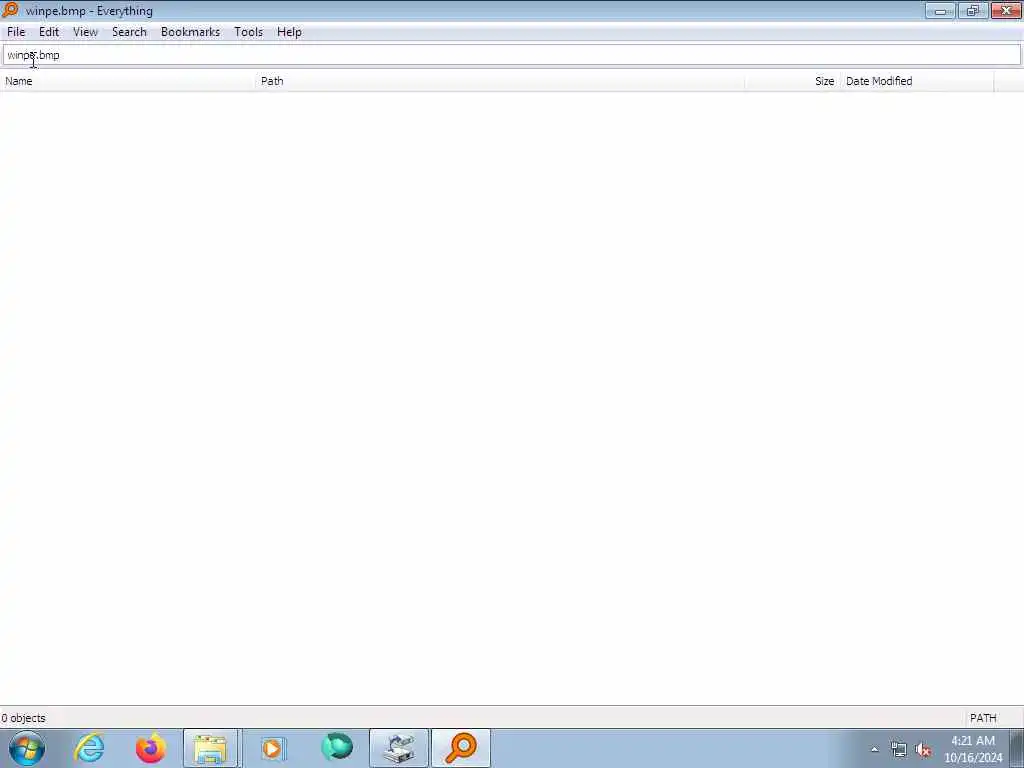
Task: Sort results by Name column
Action: [128, 82]
